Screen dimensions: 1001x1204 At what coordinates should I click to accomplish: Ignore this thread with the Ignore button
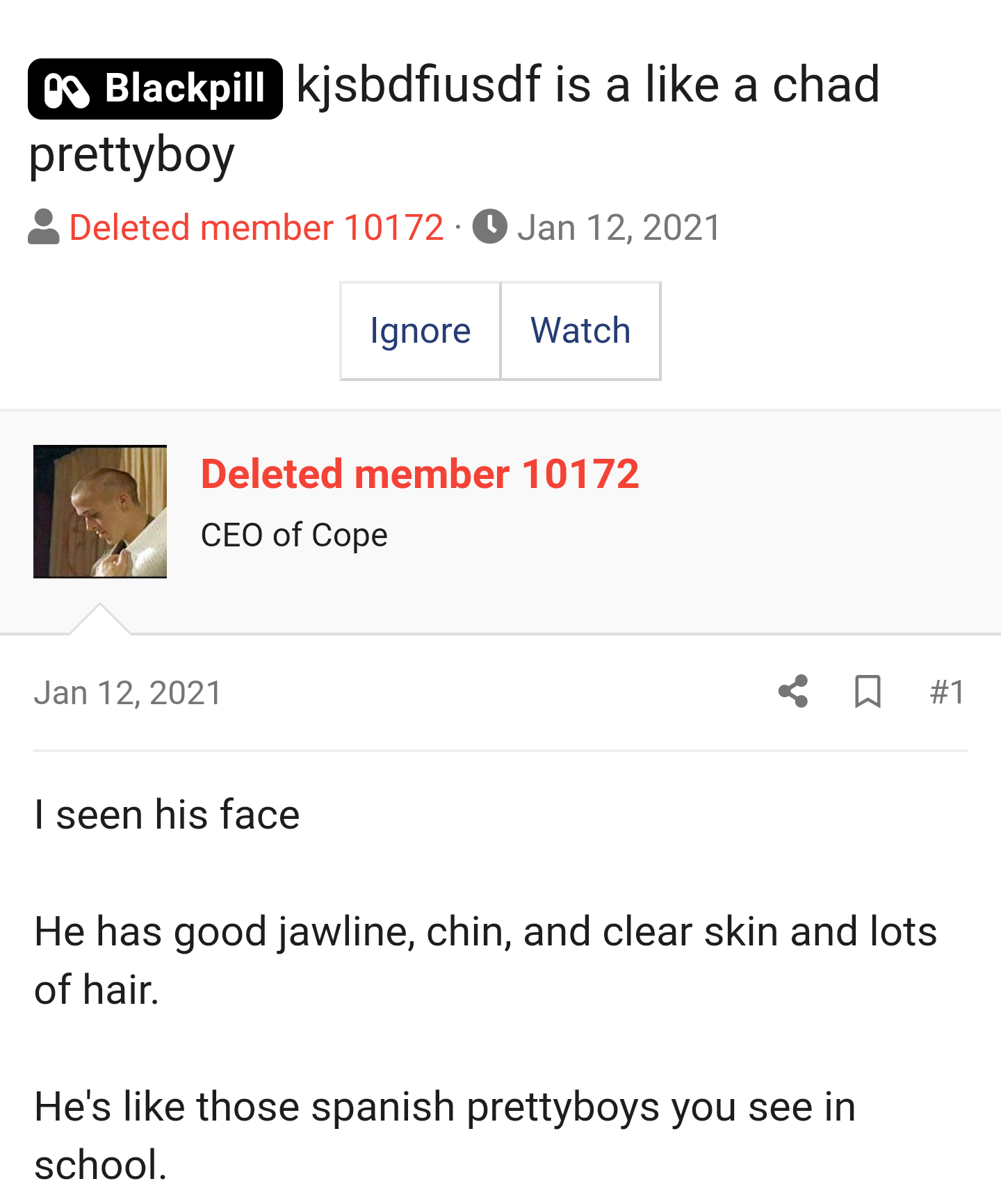[421, 331]
